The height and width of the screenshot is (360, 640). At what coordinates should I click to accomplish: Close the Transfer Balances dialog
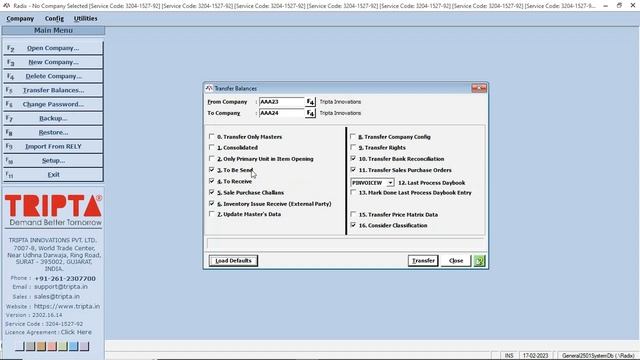(x=479, y=88)
